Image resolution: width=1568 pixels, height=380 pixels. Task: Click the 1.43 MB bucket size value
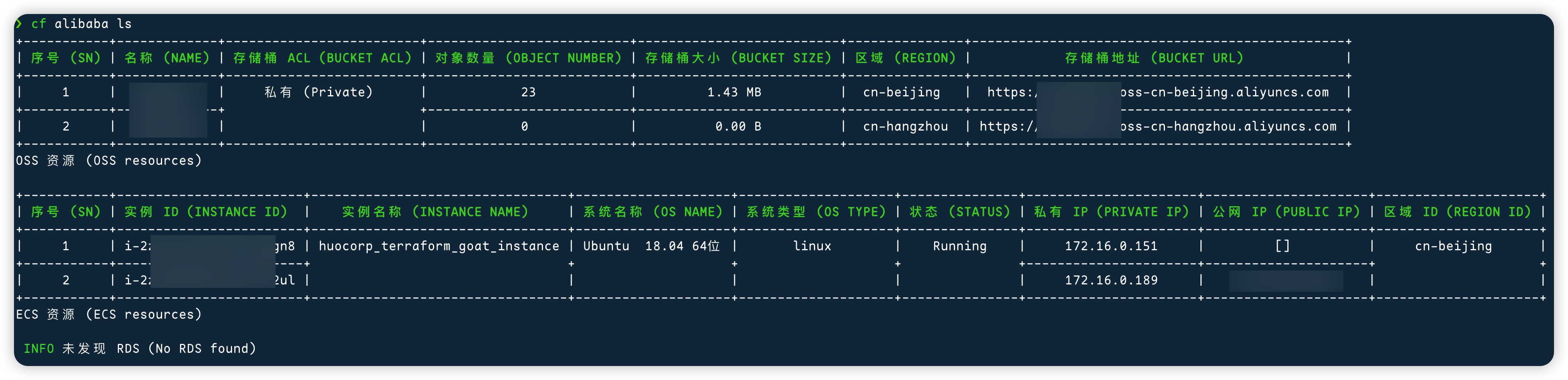click(734, 92)
